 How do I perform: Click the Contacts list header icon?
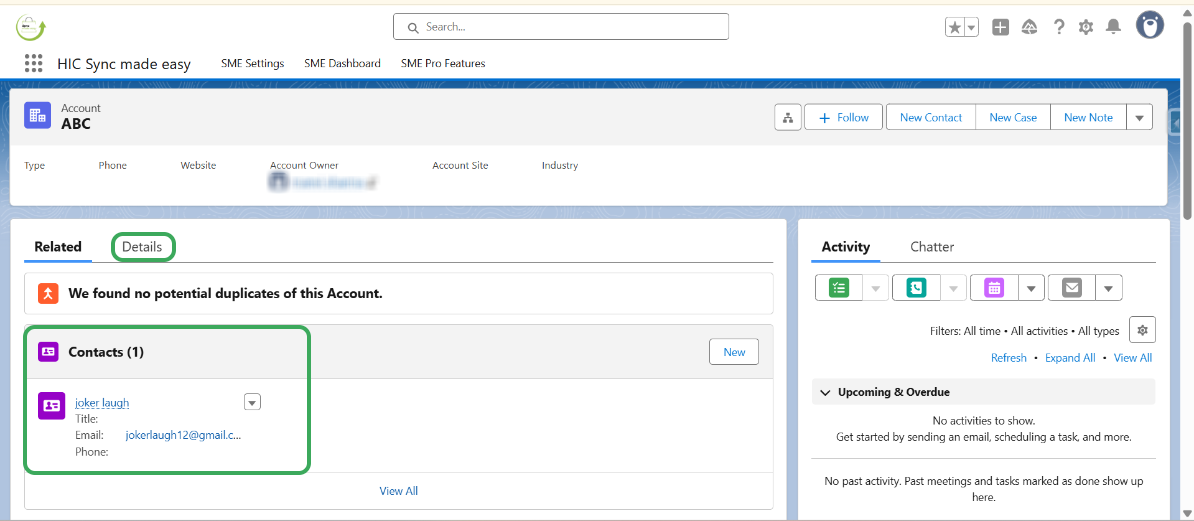click(x=48, y=351)
